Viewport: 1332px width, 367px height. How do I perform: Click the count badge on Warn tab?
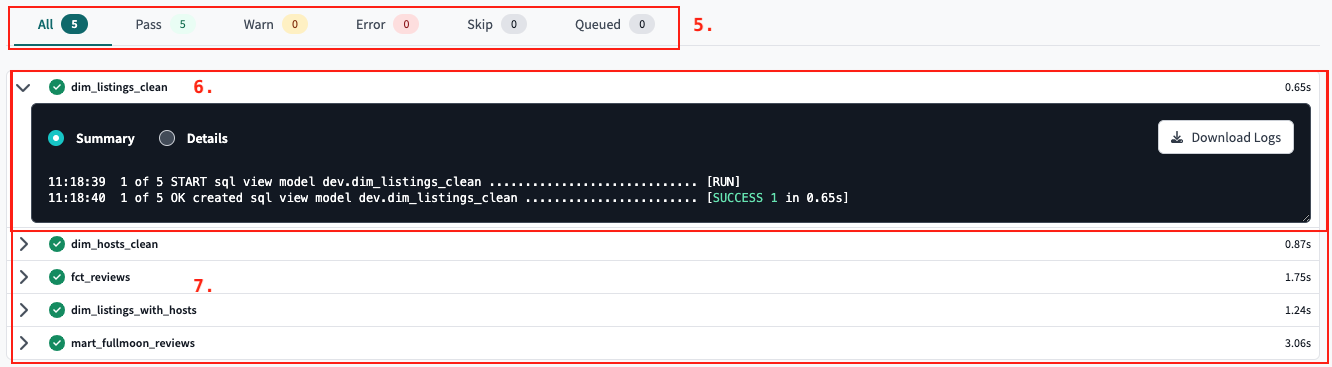coord(294,24)
